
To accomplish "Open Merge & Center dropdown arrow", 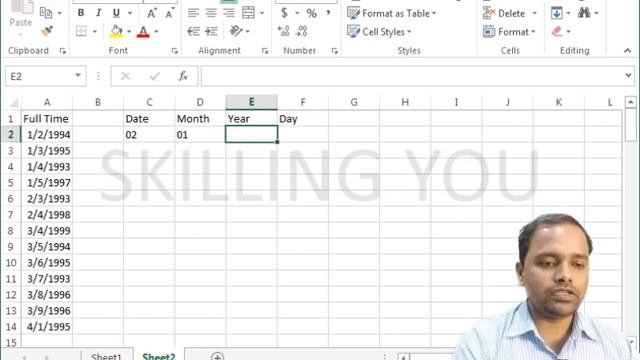I will click(262, 13).
